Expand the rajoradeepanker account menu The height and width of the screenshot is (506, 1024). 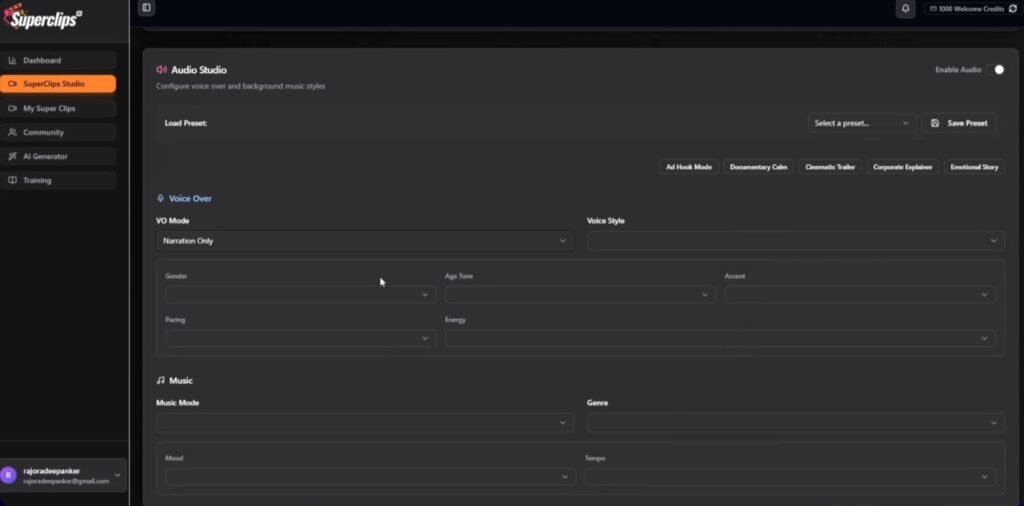click(x=63, y=475)
